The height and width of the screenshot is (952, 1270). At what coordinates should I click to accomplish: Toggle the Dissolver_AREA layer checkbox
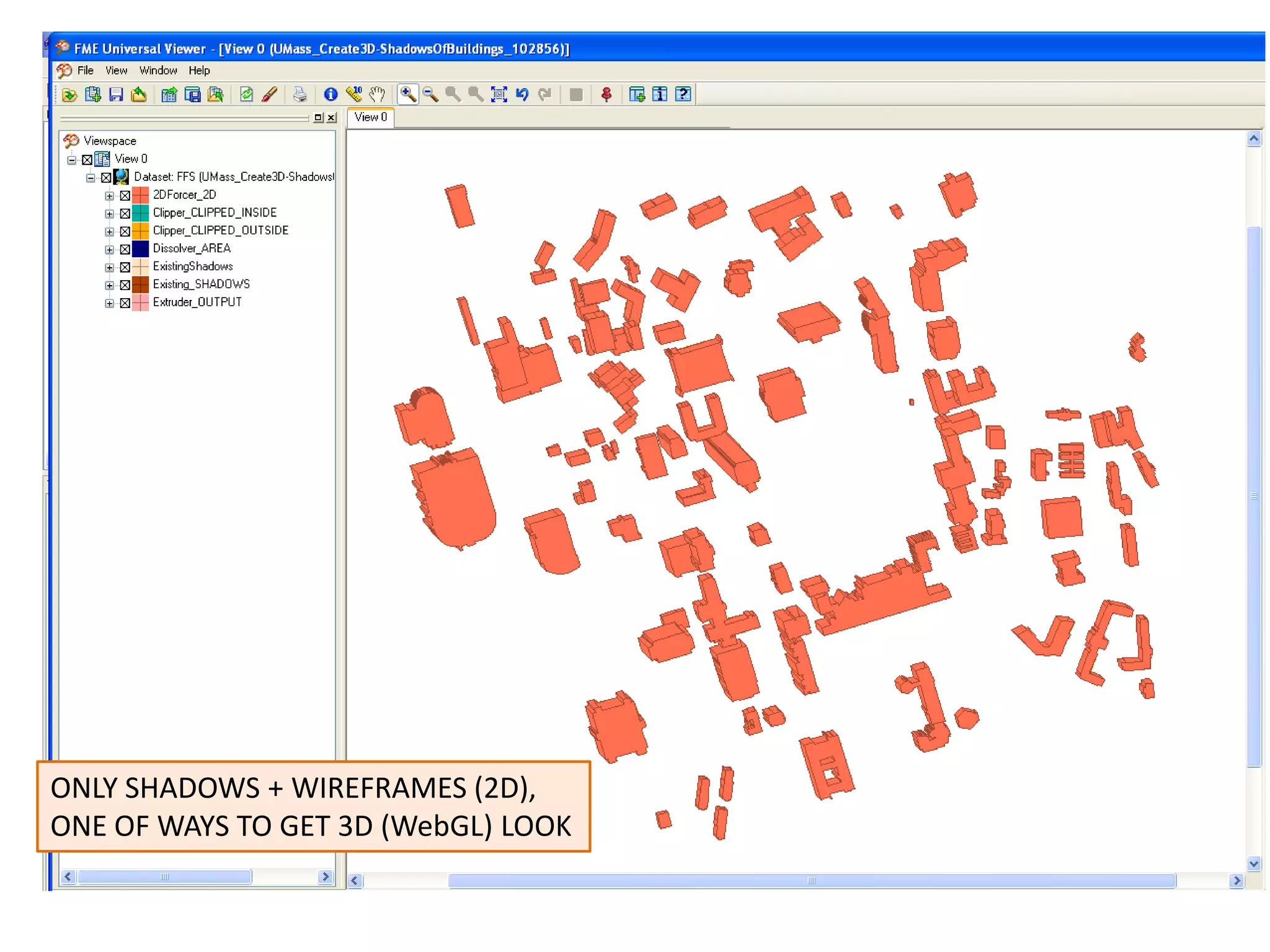(x=125, y=250)
